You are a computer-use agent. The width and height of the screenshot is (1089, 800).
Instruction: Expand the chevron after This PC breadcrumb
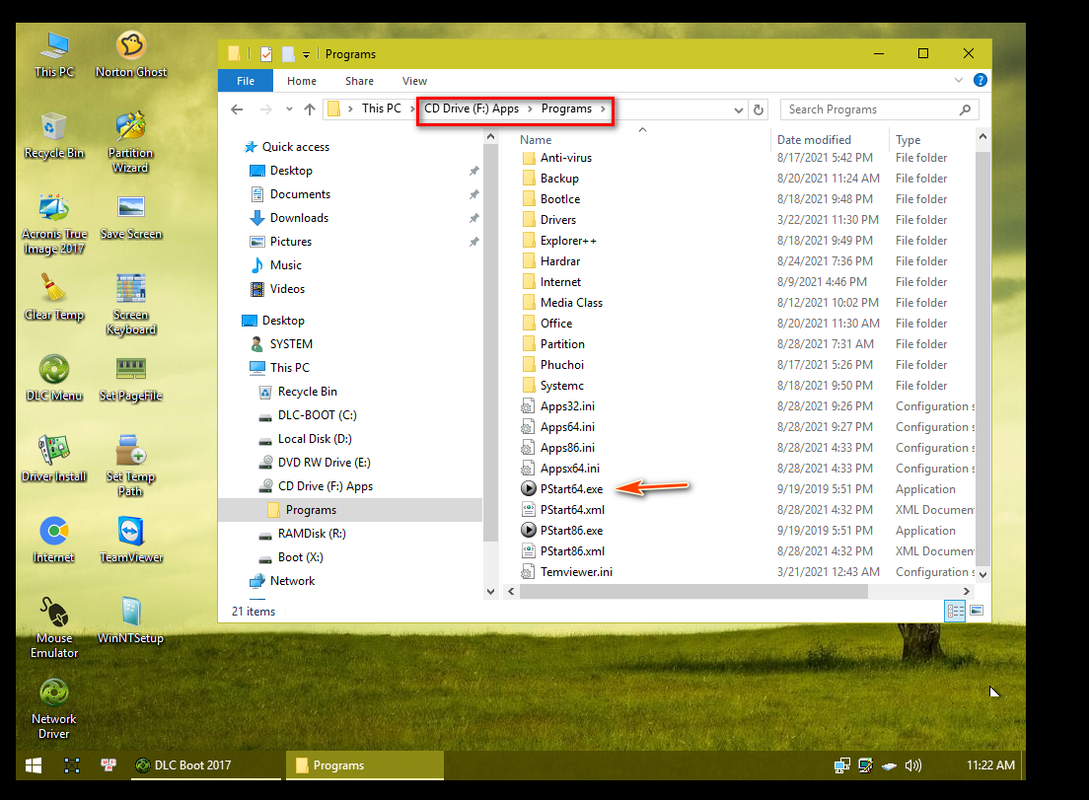coord(412,109)
